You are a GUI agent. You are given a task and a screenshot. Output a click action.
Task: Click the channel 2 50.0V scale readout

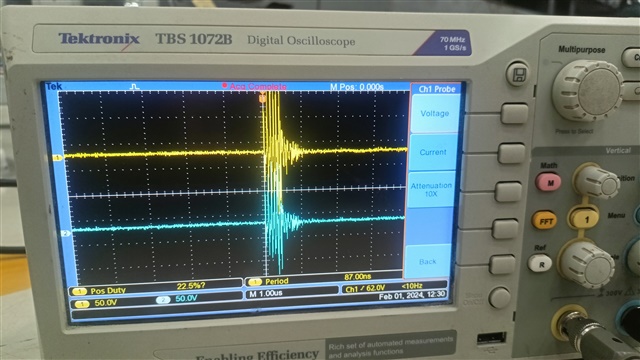[186, 298]
